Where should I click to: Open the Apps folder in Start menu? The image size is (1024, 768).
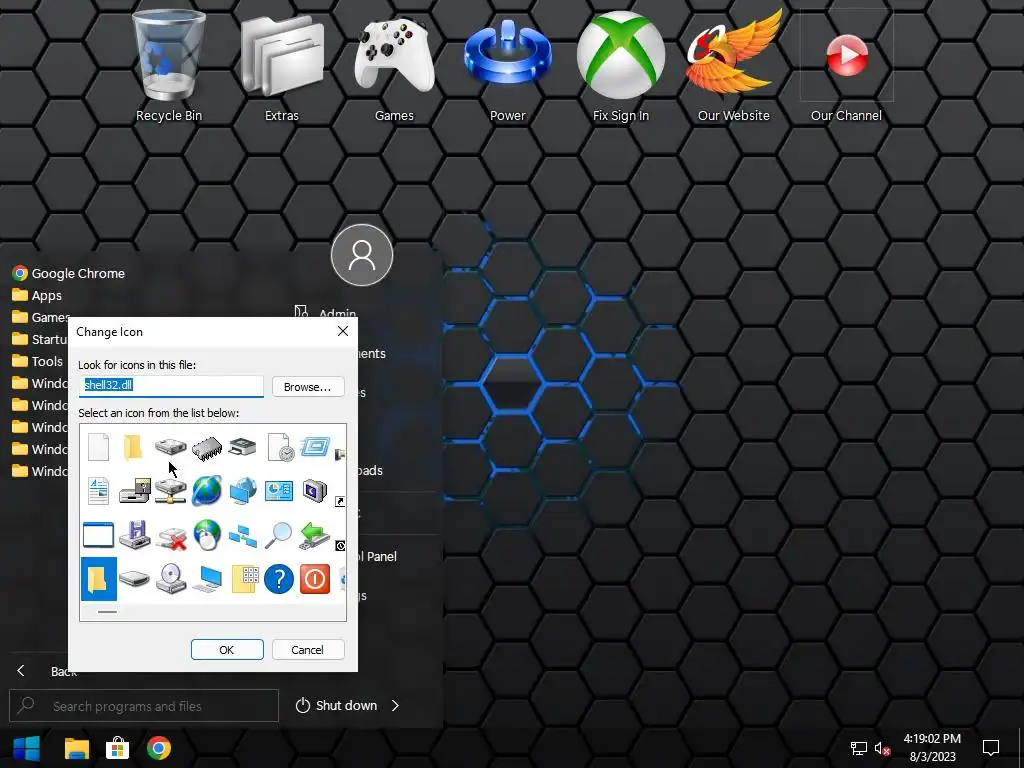(x=37, y=295)
